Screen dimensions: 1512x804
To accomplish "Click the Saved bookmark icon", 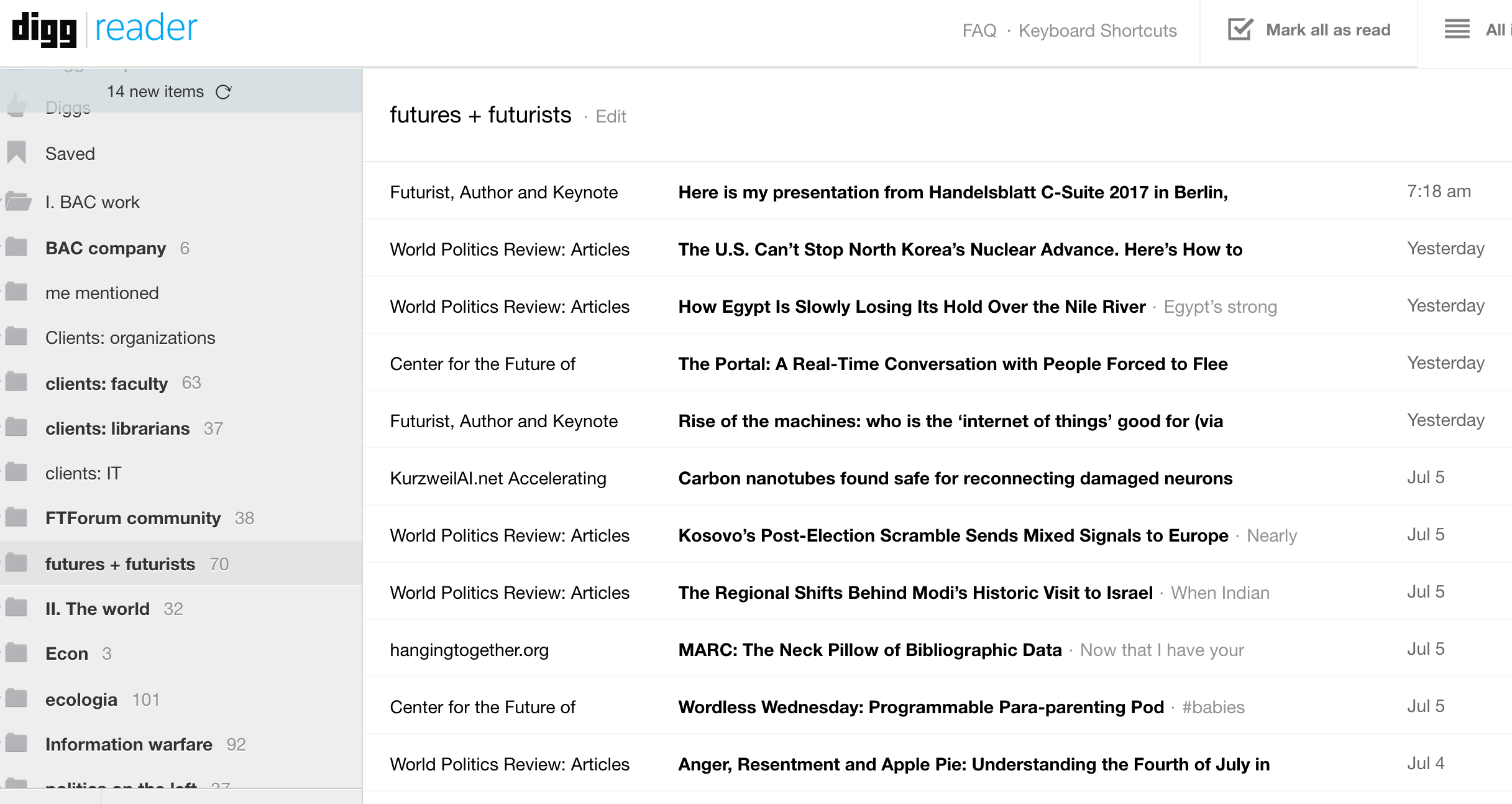I will [x=17, y=152].
